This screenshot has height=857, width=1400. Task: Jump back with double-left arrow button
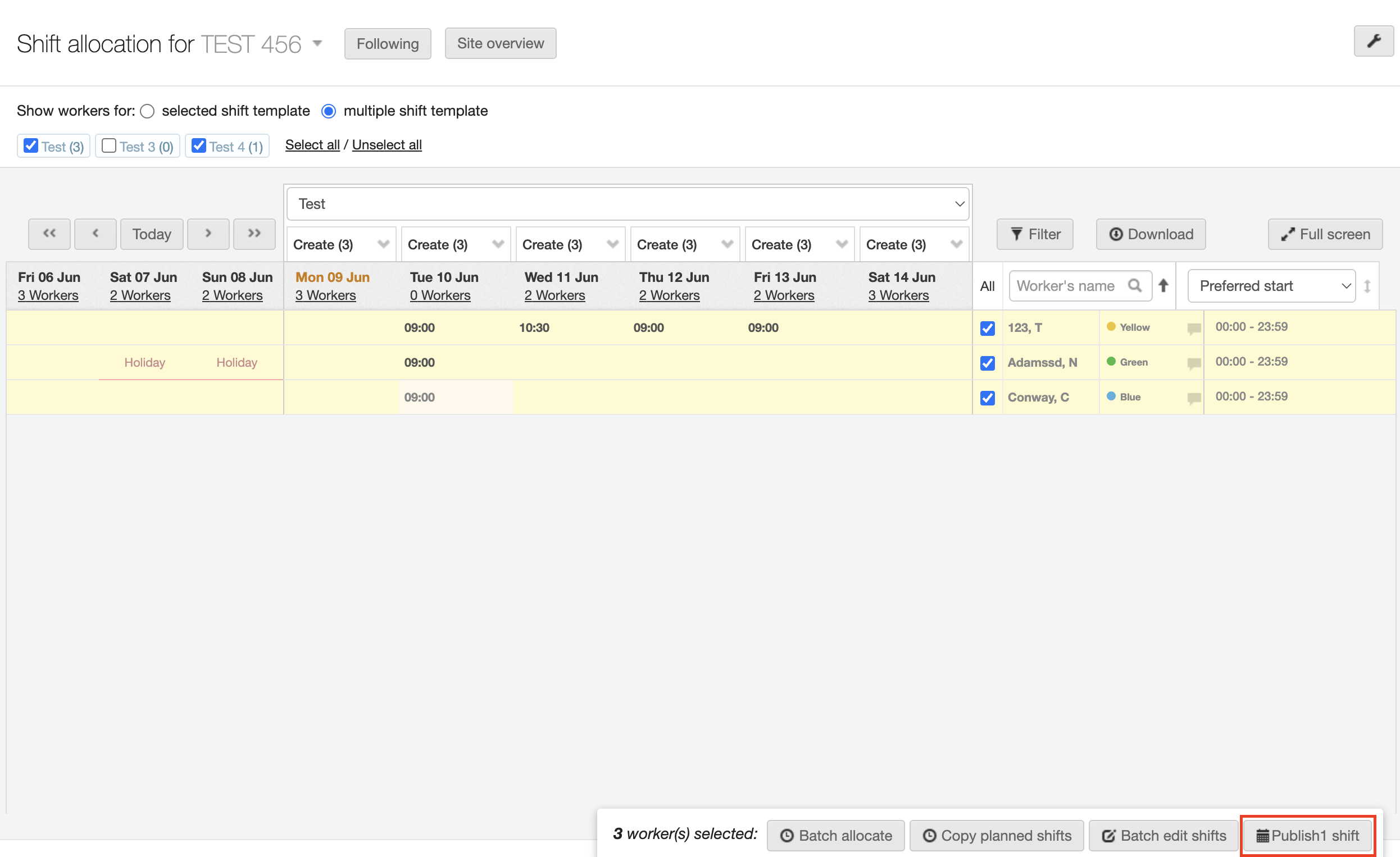point(49,234)
